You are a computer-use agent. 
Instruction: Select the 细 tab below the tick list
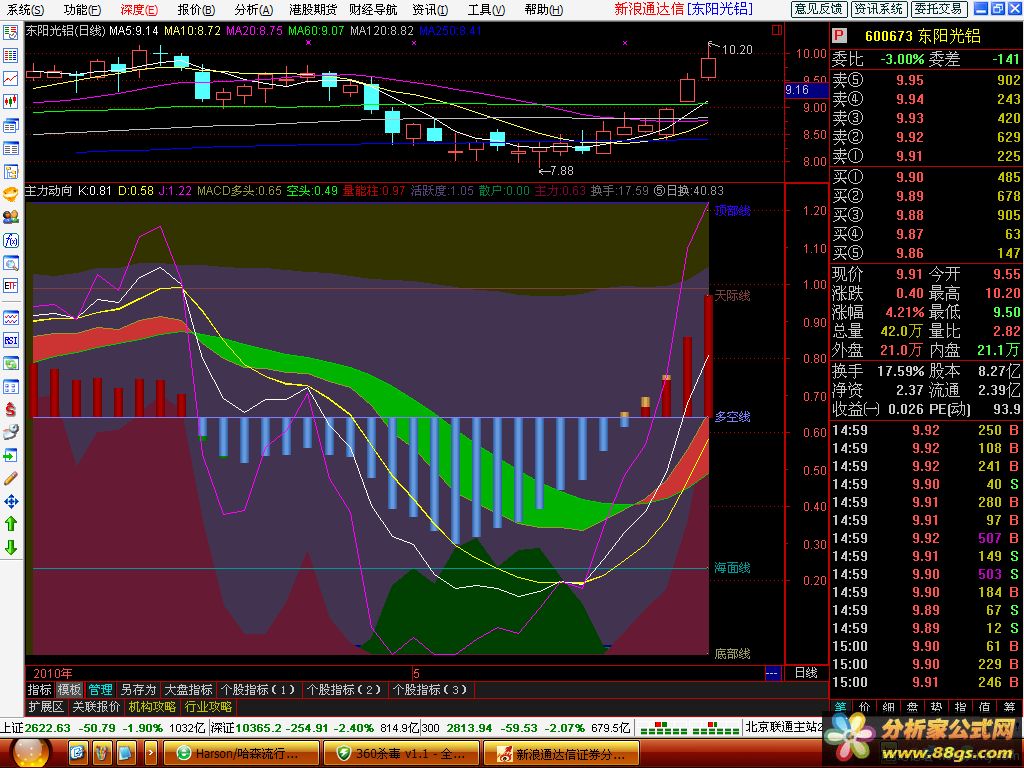tap(888, 708)
